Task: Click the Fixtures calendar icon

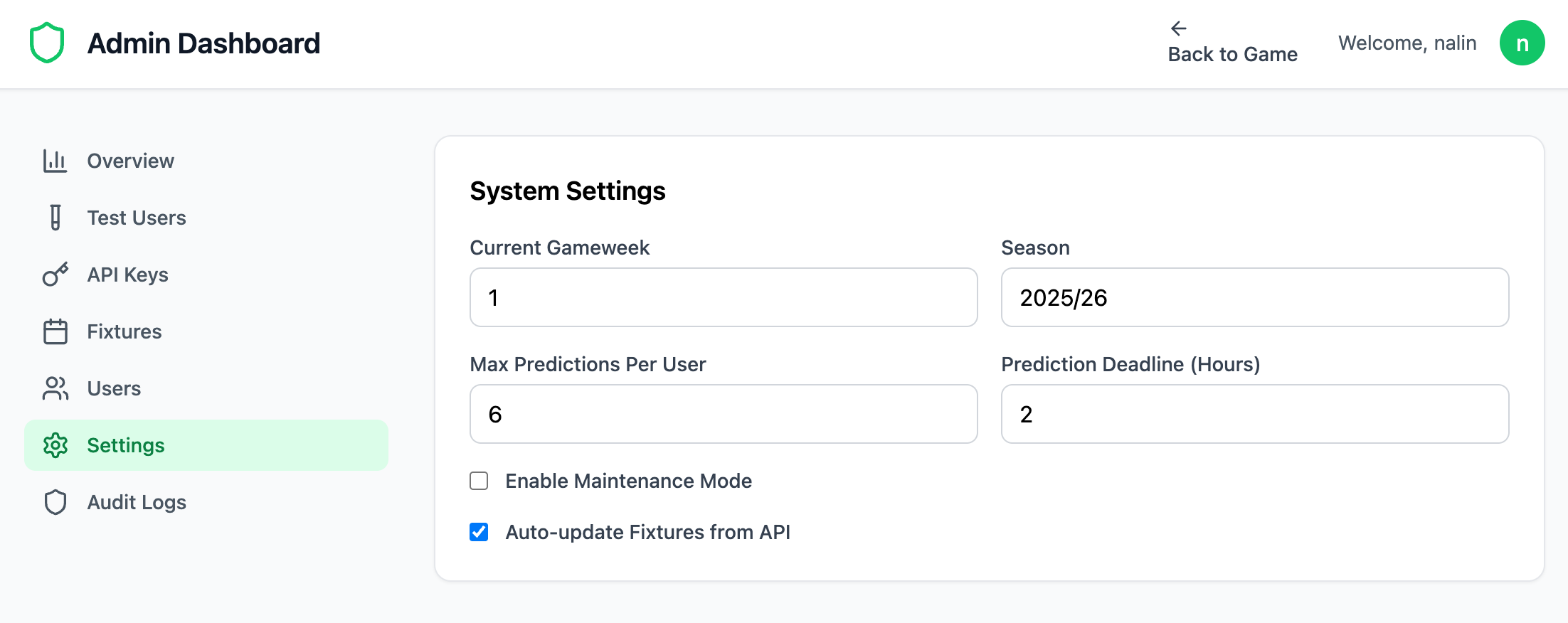Action: click(x=55, y=331)
